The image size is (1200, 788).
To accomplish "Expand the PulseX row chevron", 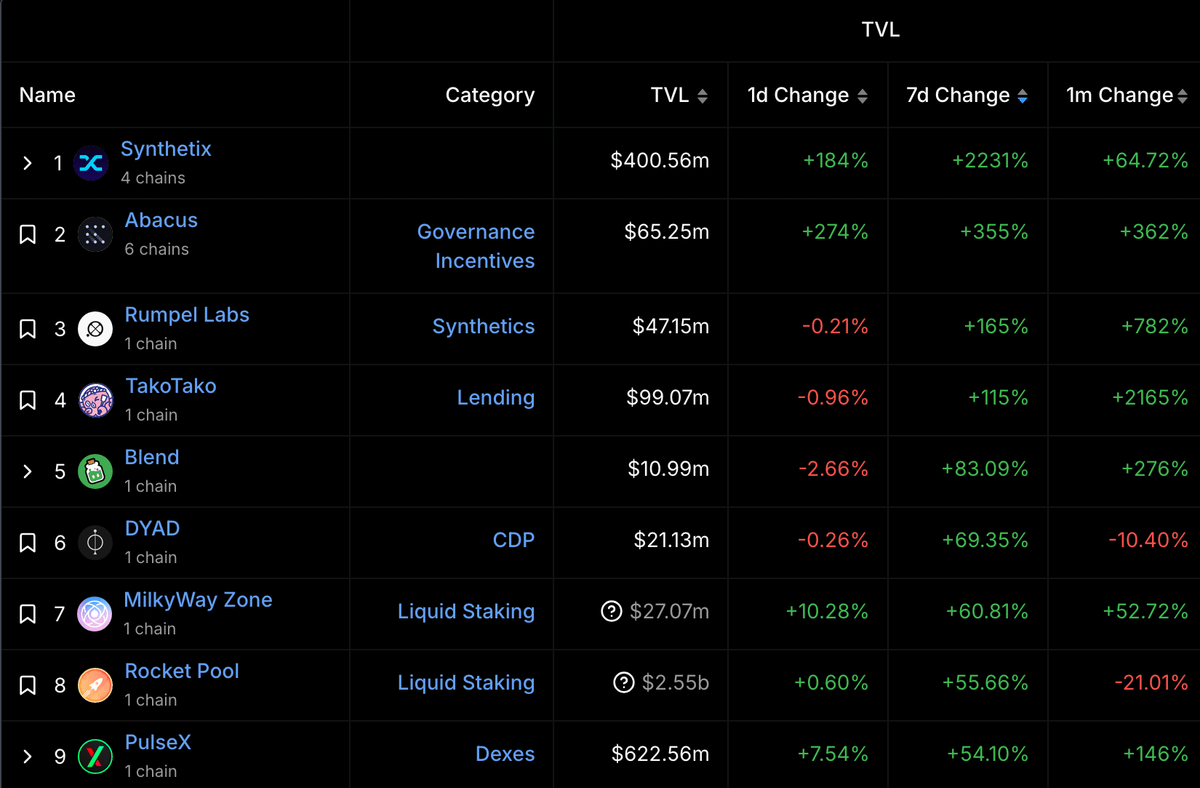I will pyautogui.click(x=28, y=756).
